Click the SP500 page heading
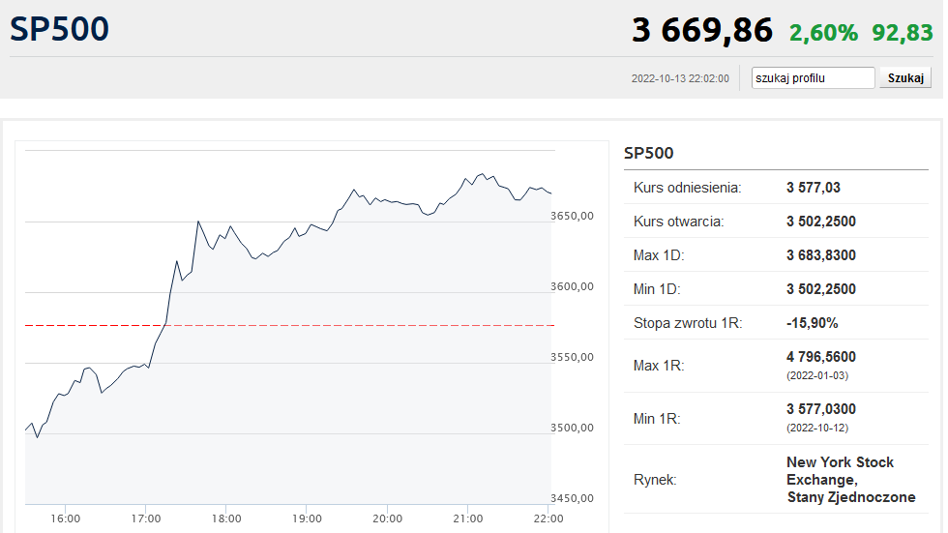 [x=59, y=29]
